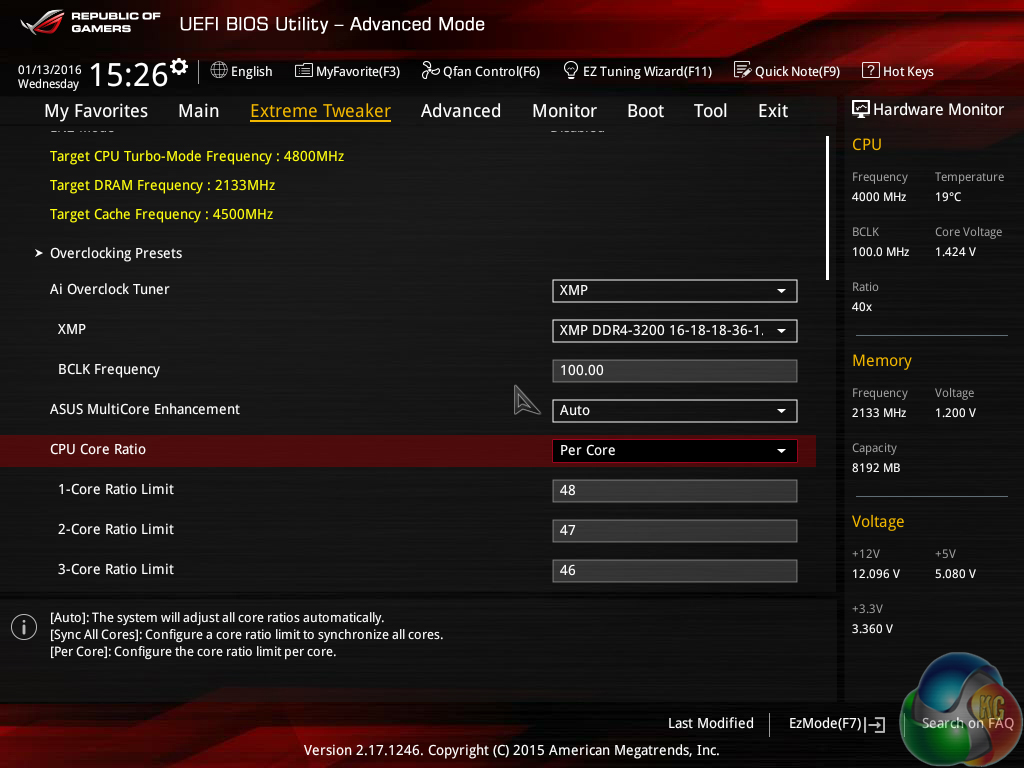Open the Tool tab
The width and height of the screenshot is (1024, 768).
[x=711, y=111]
